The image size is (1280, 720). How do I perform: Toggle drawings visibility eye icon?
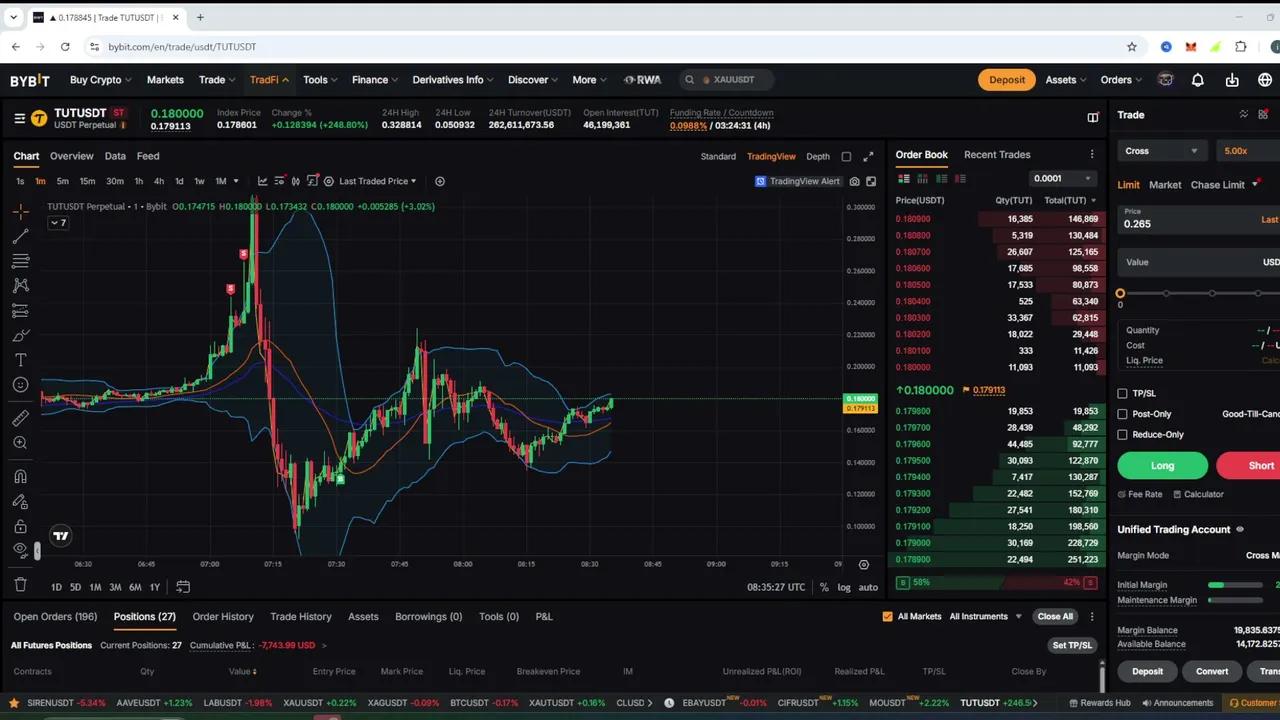point(20,550)
